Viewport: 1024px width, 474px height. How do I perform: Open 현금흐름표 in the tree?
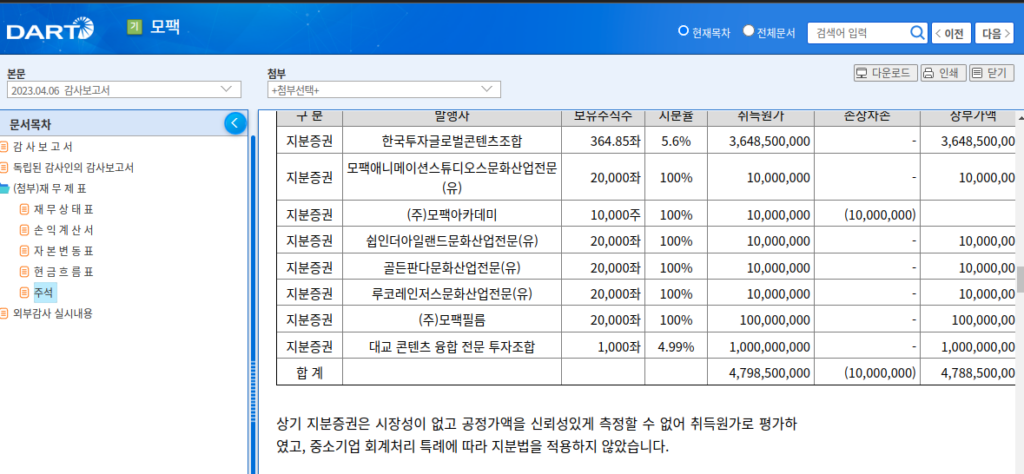pyautogui.click(x=63, y=272)
